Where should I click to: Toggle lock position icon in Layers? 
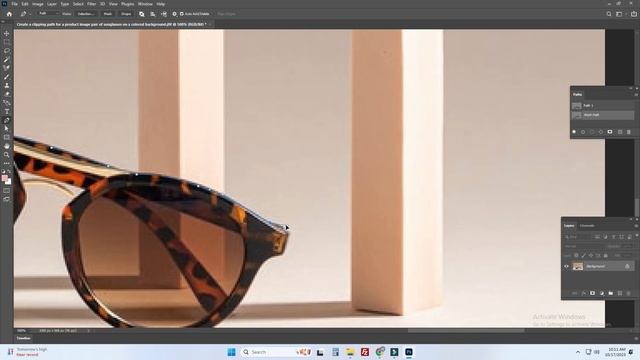tap(591, 256)
